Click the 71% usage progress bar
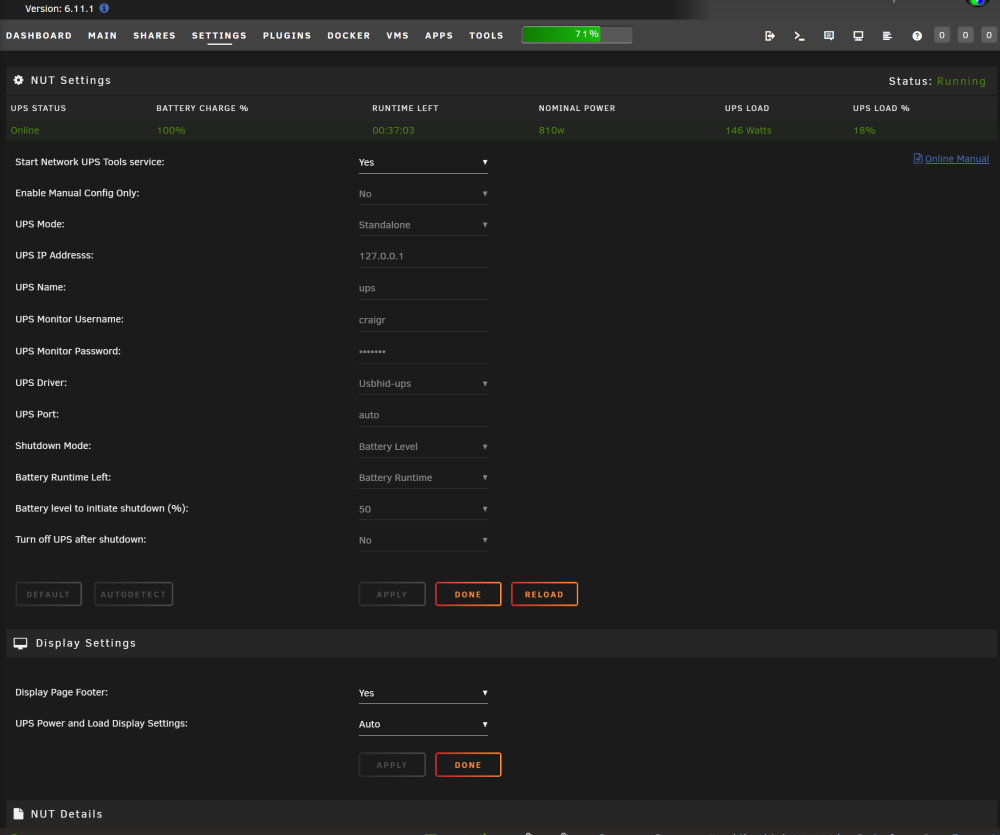This screenshot has width=1000, height=835. pos(577,34)
